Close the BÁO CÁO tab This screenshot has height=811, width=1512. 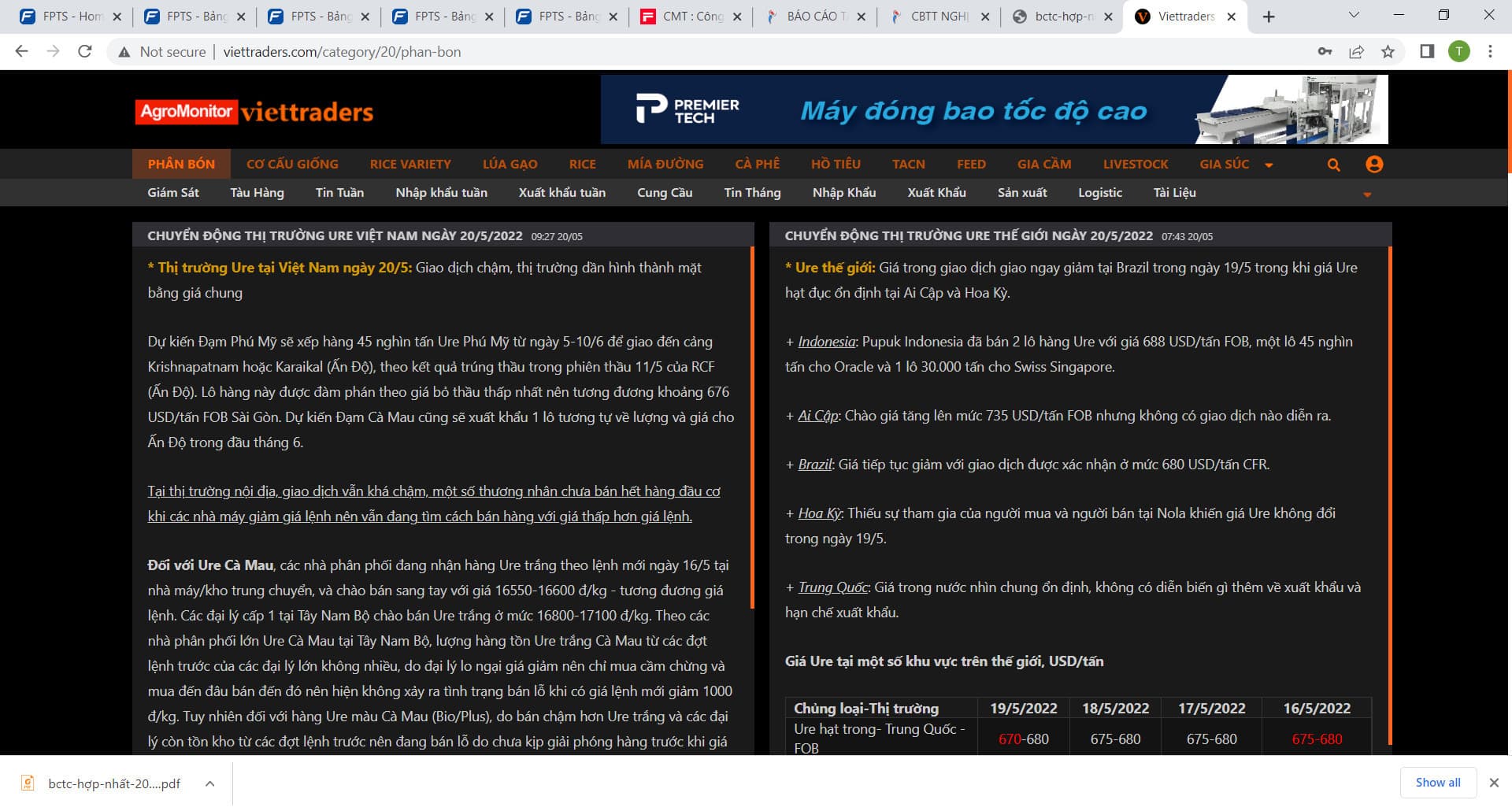click(861, 17)
